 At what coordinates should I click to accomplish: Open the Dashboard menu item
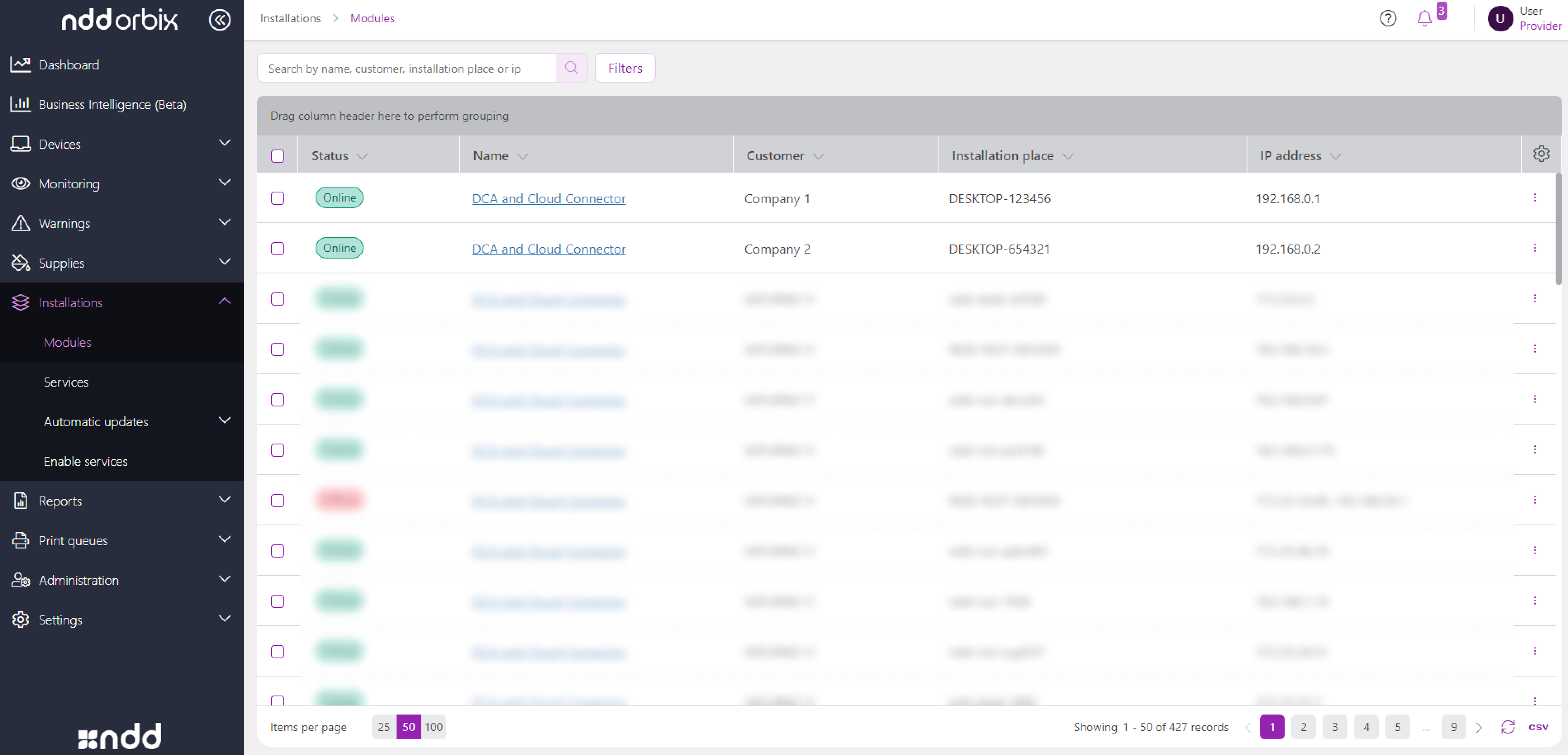coord(69,64)
